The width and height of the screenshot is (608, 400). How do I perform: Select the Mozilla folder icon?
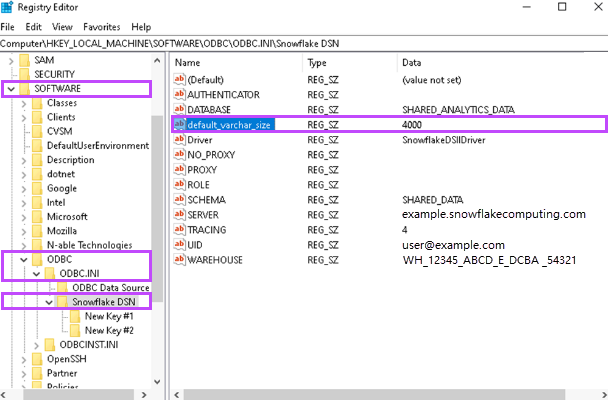[x=37, y=231]
